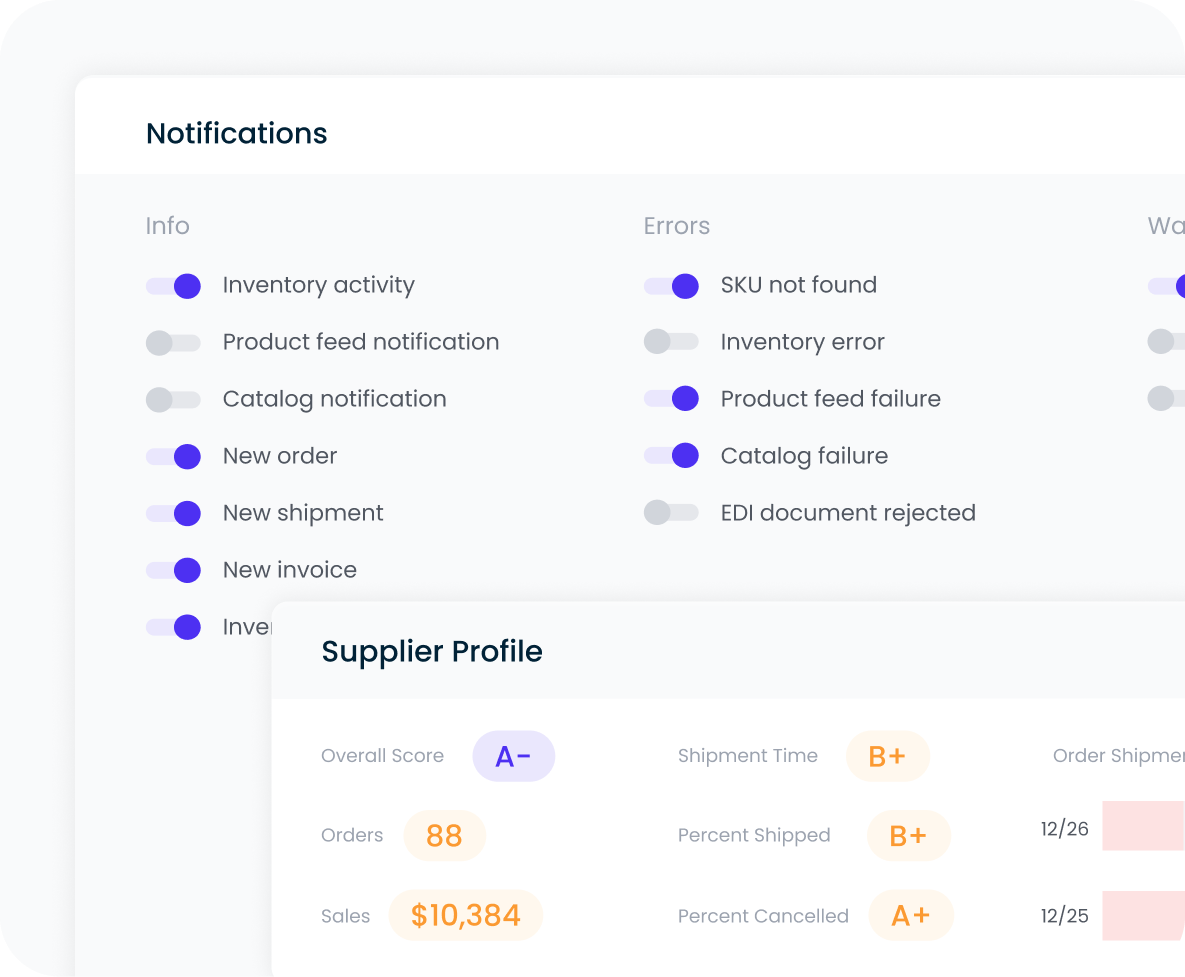
Task: Click the A- Overall Score badge
Action: (513, 756)
